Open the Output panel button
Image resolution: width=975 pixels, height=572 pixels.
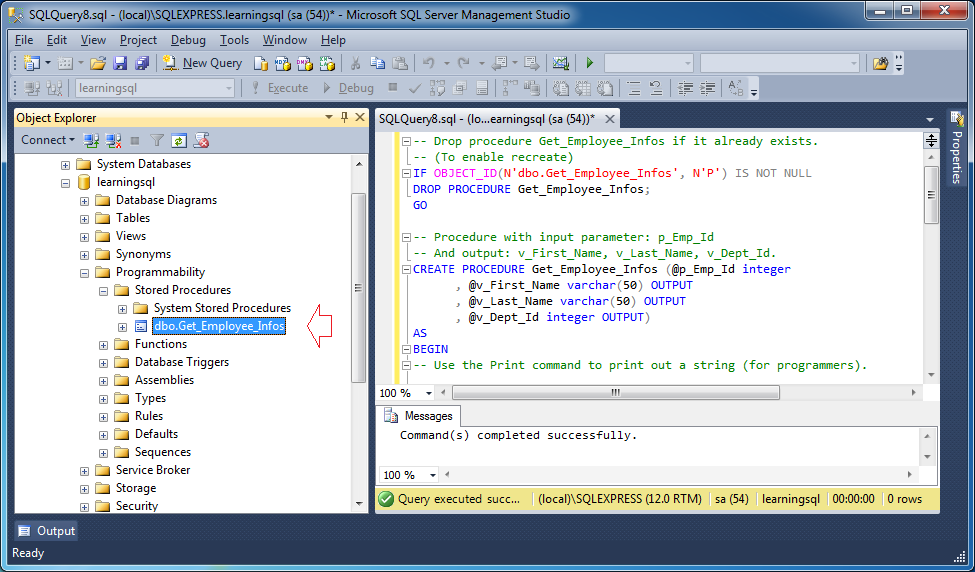point(47,531)
